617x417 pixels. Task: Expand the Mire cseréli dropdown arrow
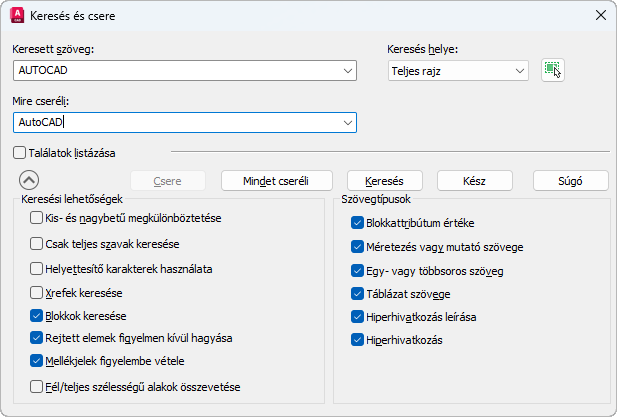click(347, 122)
